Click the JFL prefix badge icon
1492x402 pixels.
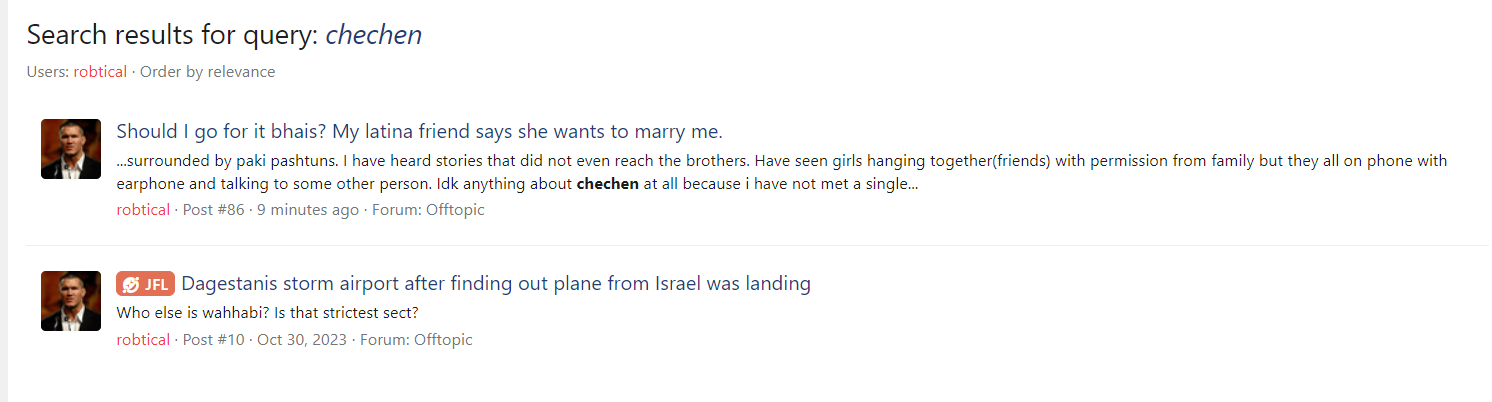(145, 284)
